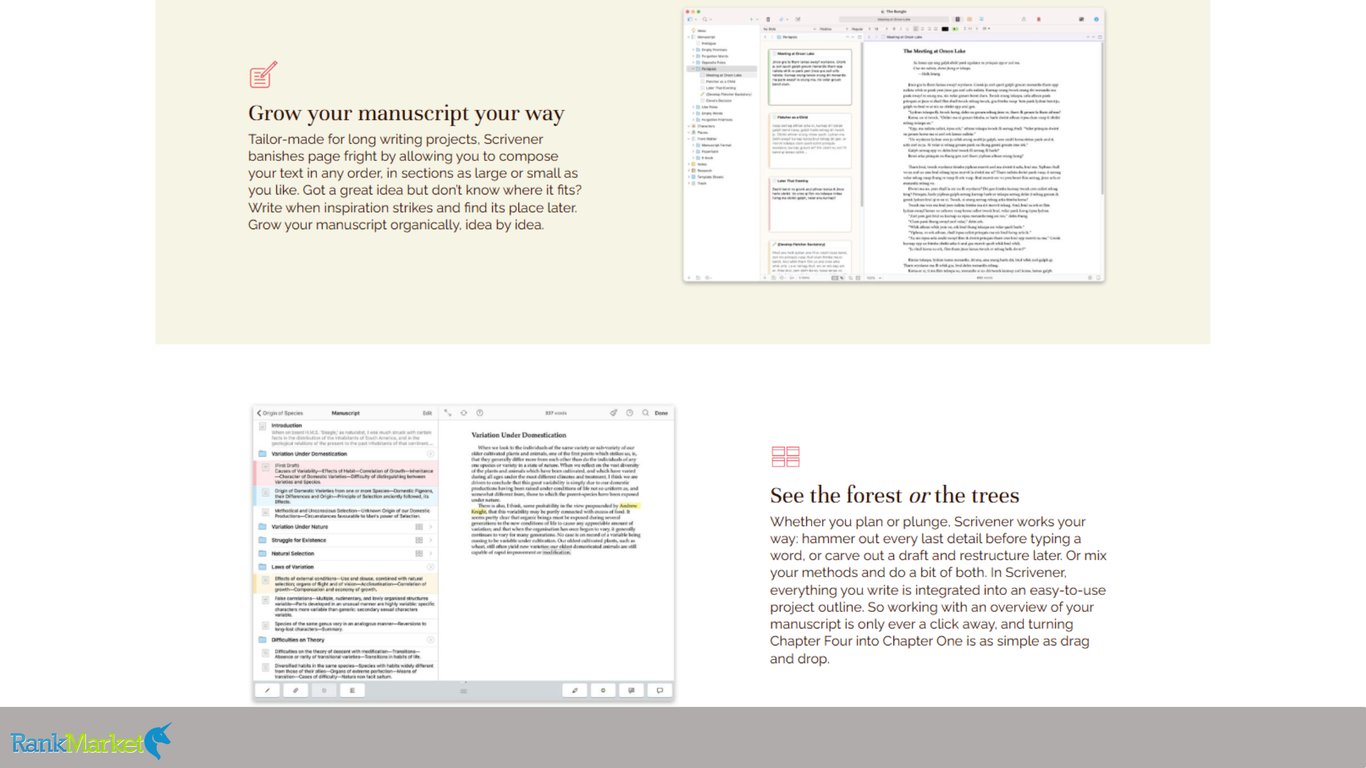The width and height of the screenshot is (1366, 768).
Task: Click the red bookmark icon in Mac Scrivener toolbar
Action: (x=1038, y=19)
